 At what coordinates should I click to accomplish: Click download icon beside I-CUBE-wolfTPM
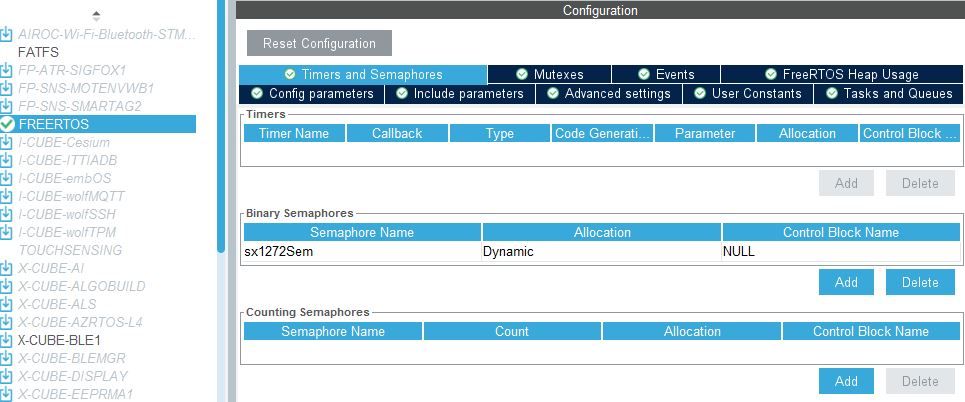coord(7,232)
